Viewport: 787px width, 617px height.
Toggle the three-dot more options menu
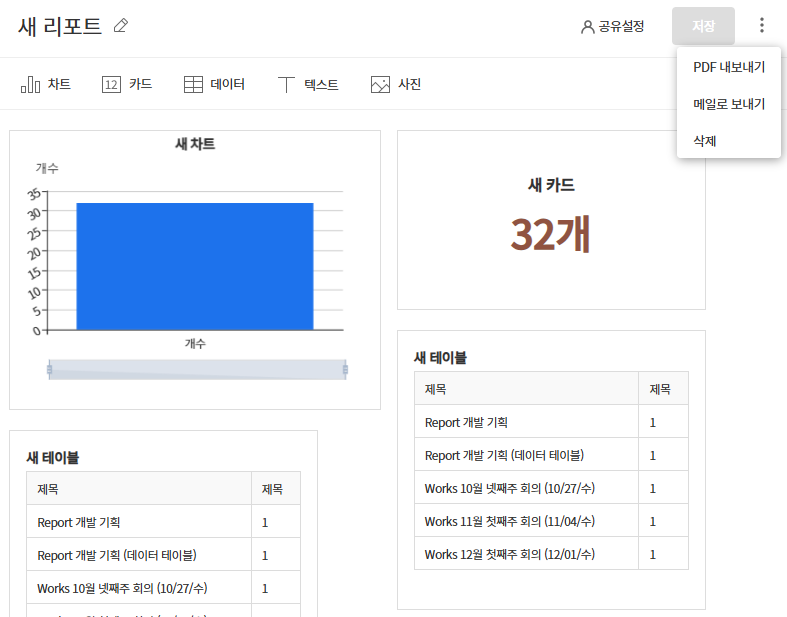[762, 26]
